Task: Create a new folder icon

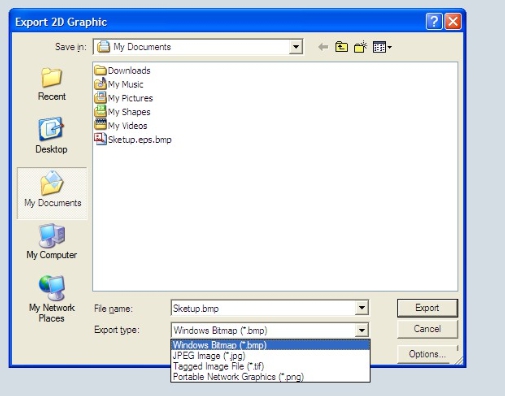Action: [360, 47]
